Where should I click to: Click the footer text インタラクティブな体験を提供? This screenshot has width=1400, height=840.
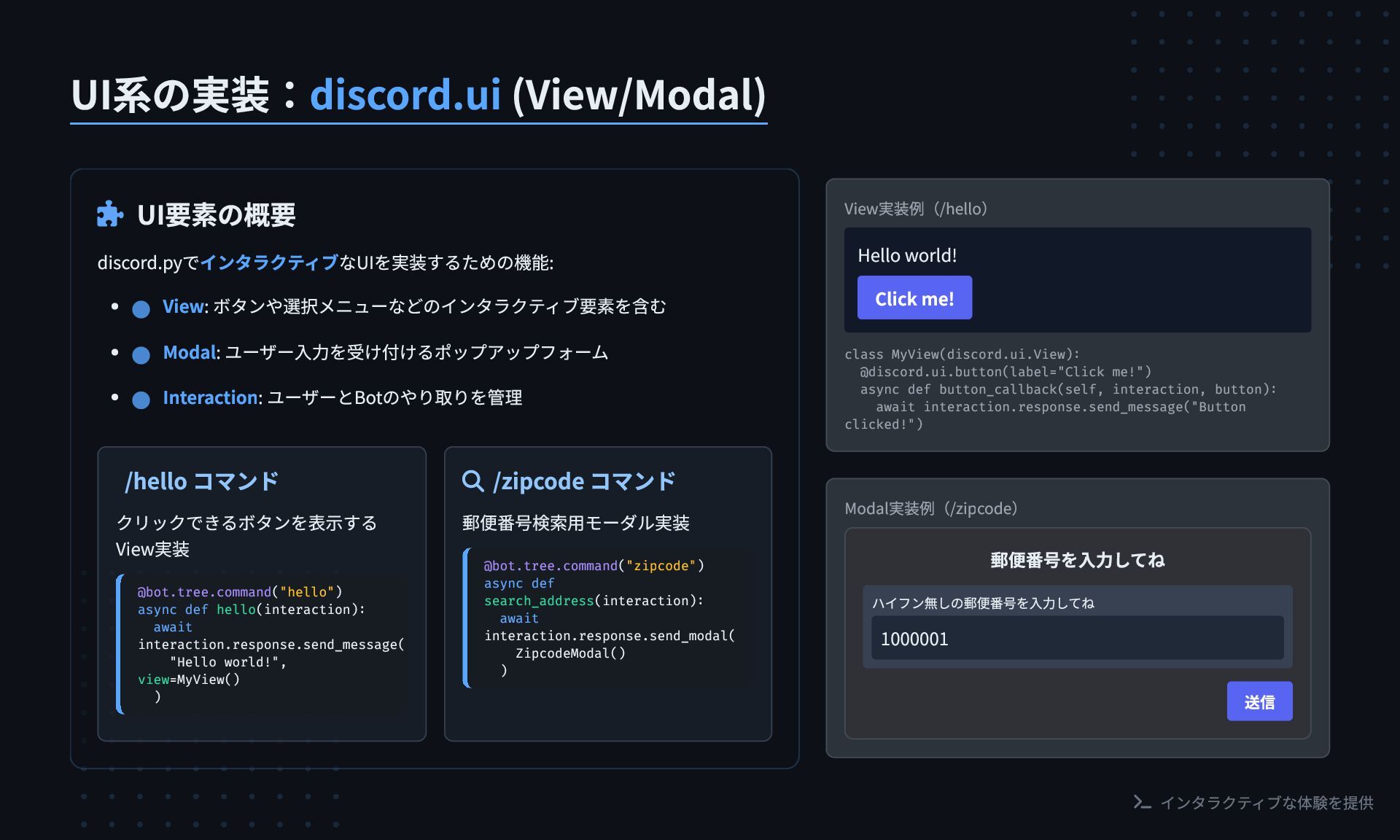pyautogui.click(x=1267, y=803)
